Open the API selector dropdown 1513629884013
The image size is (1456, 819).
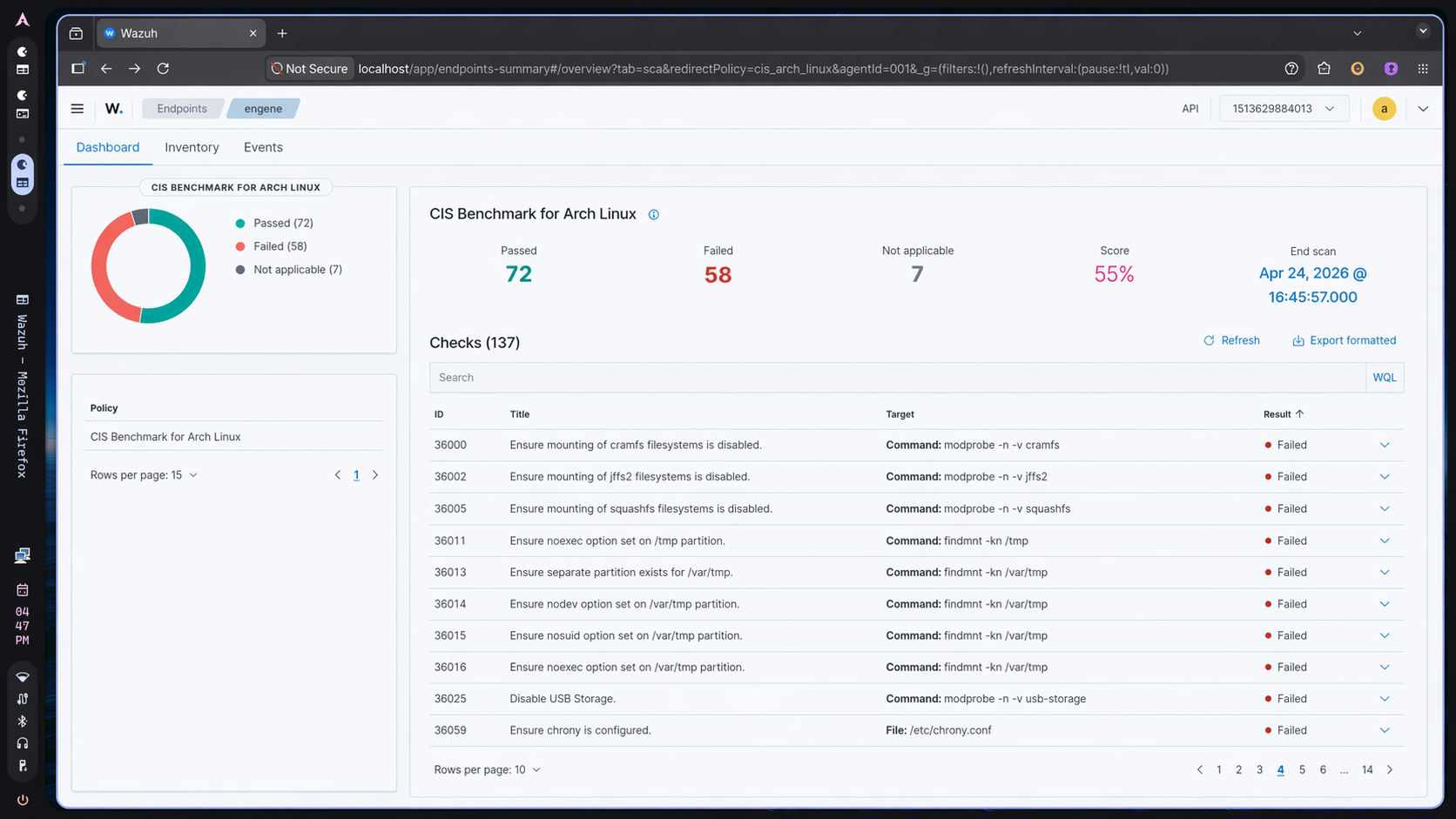(1283, 109)
